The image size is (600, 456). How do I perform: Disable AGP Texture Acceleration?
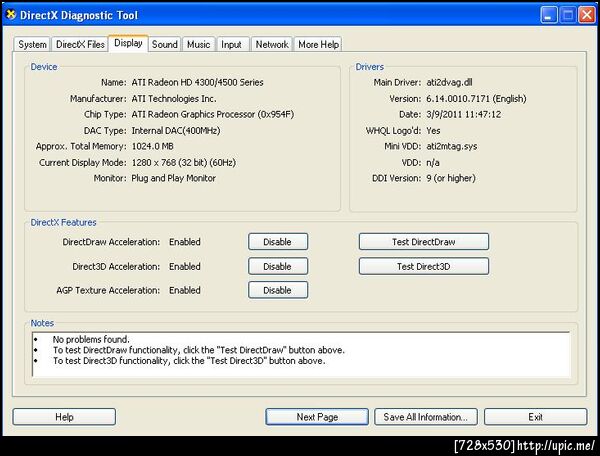pyautogui.click(x=278, y=290)
